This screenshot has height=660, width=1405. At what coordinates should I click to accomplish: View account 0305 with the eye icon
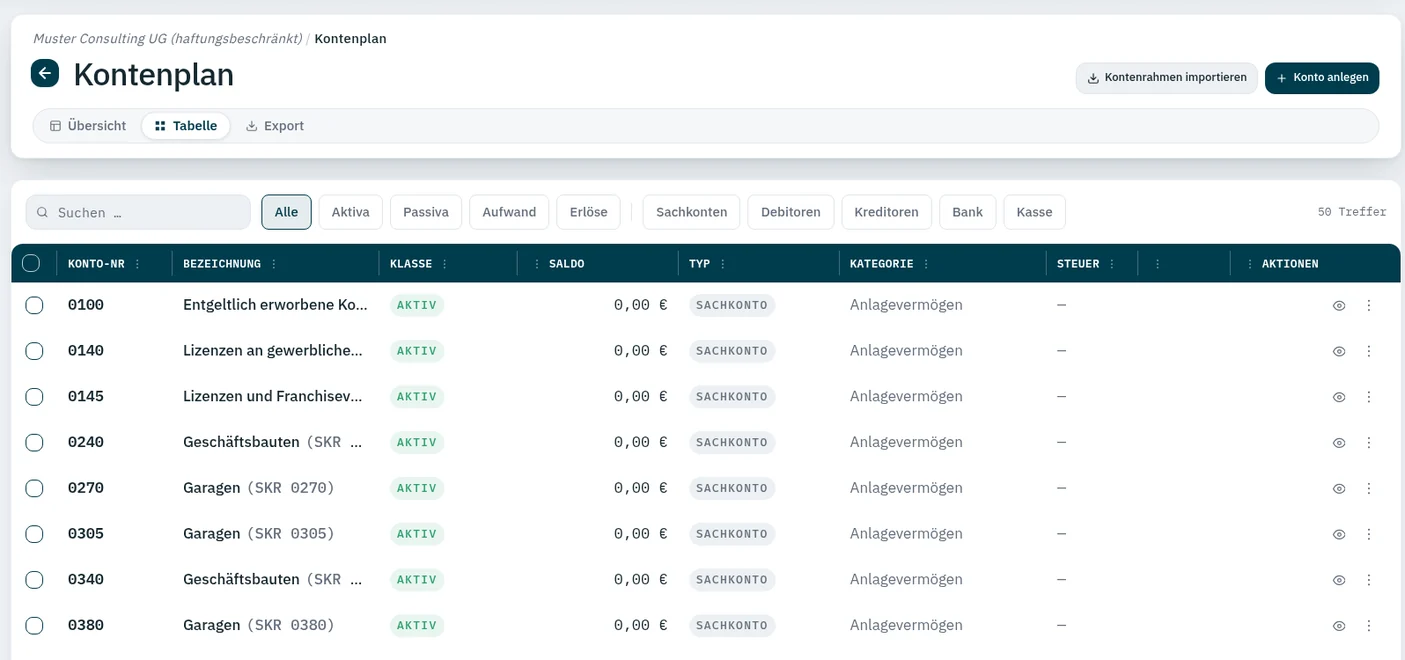pos(1339,535)
